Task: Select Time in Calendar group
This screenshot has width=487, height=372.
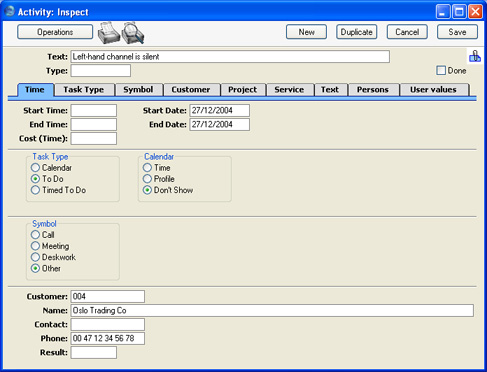Action: coord(147,168)
